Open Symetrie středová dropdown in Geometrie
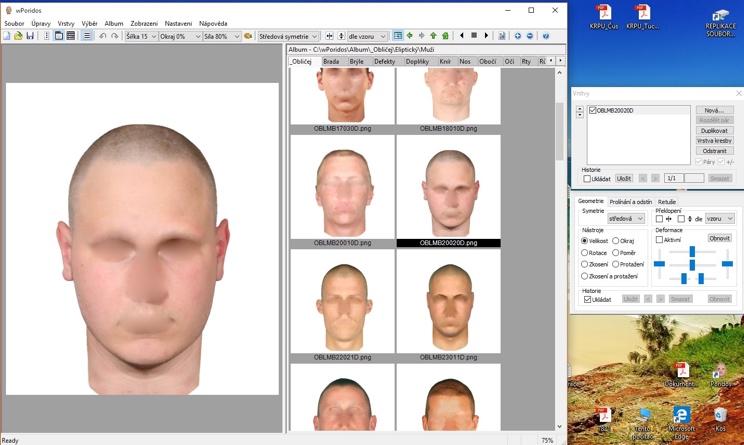 (x=626, y=219)
